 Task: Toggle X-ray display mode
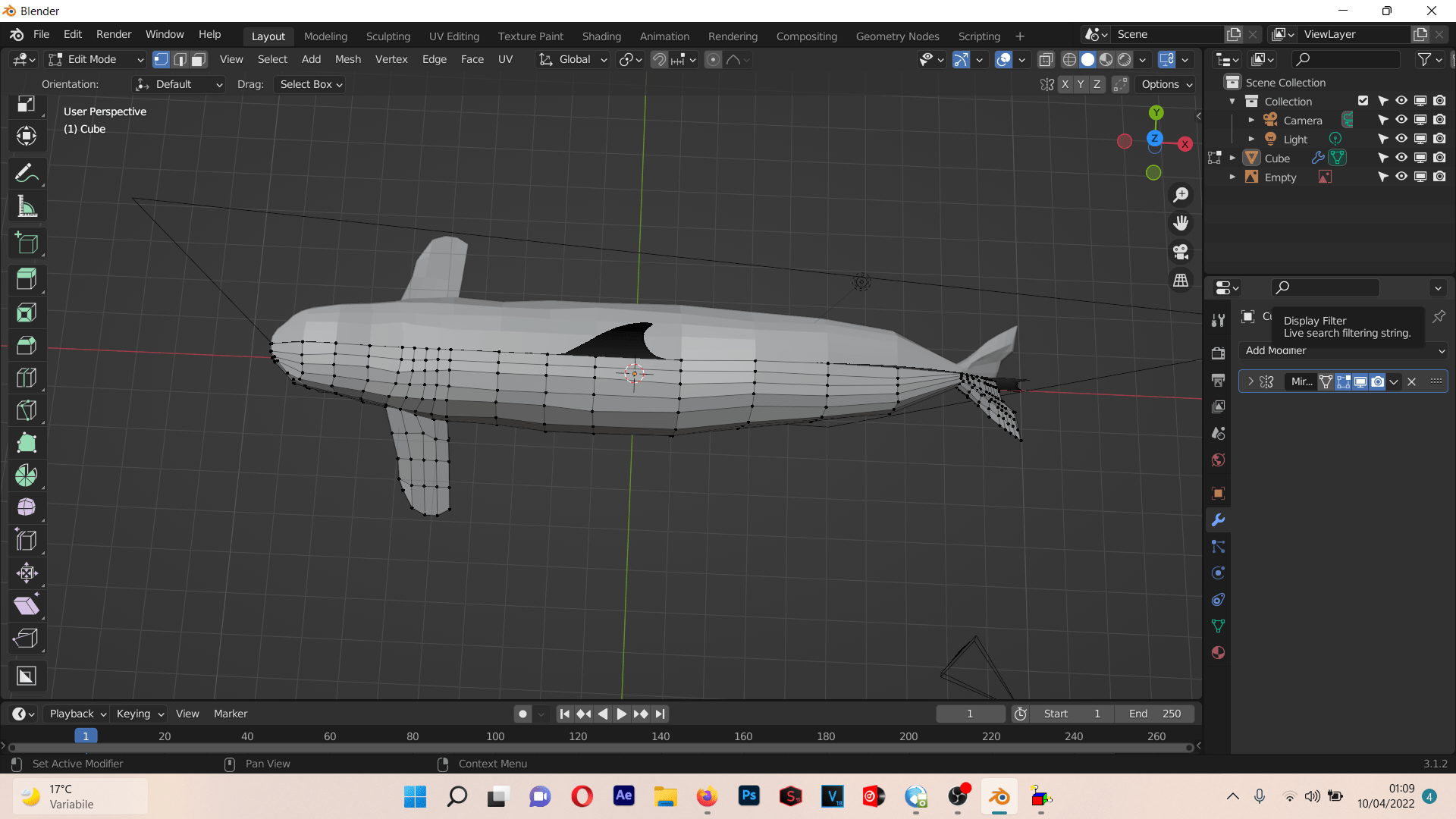[1046, 59]
